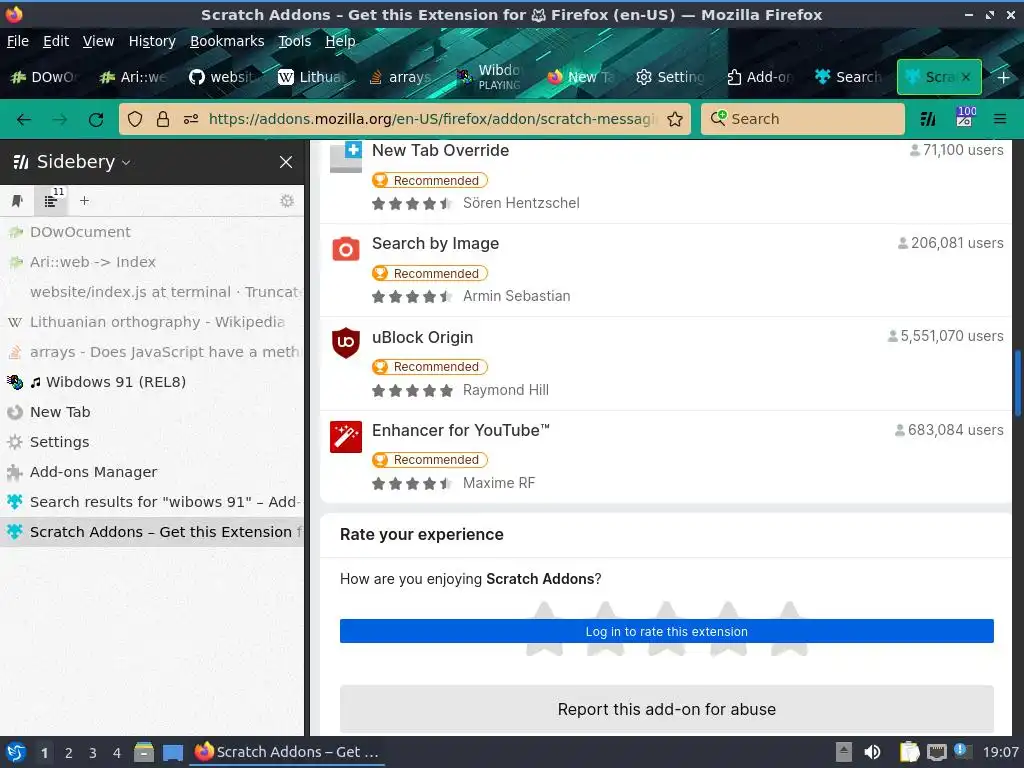Viewport: 1024px width, 768px height.
Task: Expand the Sidebery sidebar switcher dropdown
Action: (x=126, y=163)
